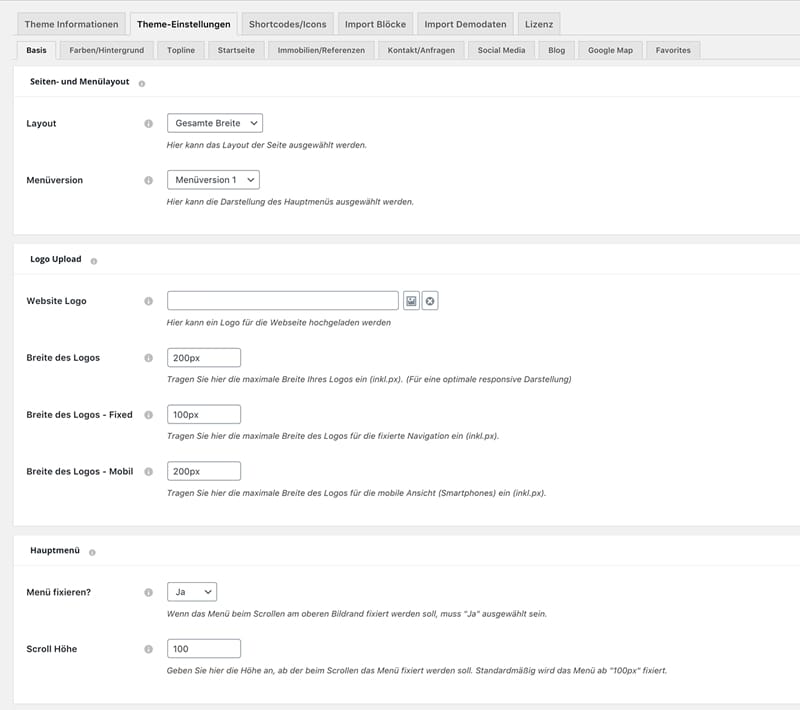Screen dimensions: 800x710
Task: Open the Social Media sub-tab
Action: pyautogui.click(x=503, y=50)
